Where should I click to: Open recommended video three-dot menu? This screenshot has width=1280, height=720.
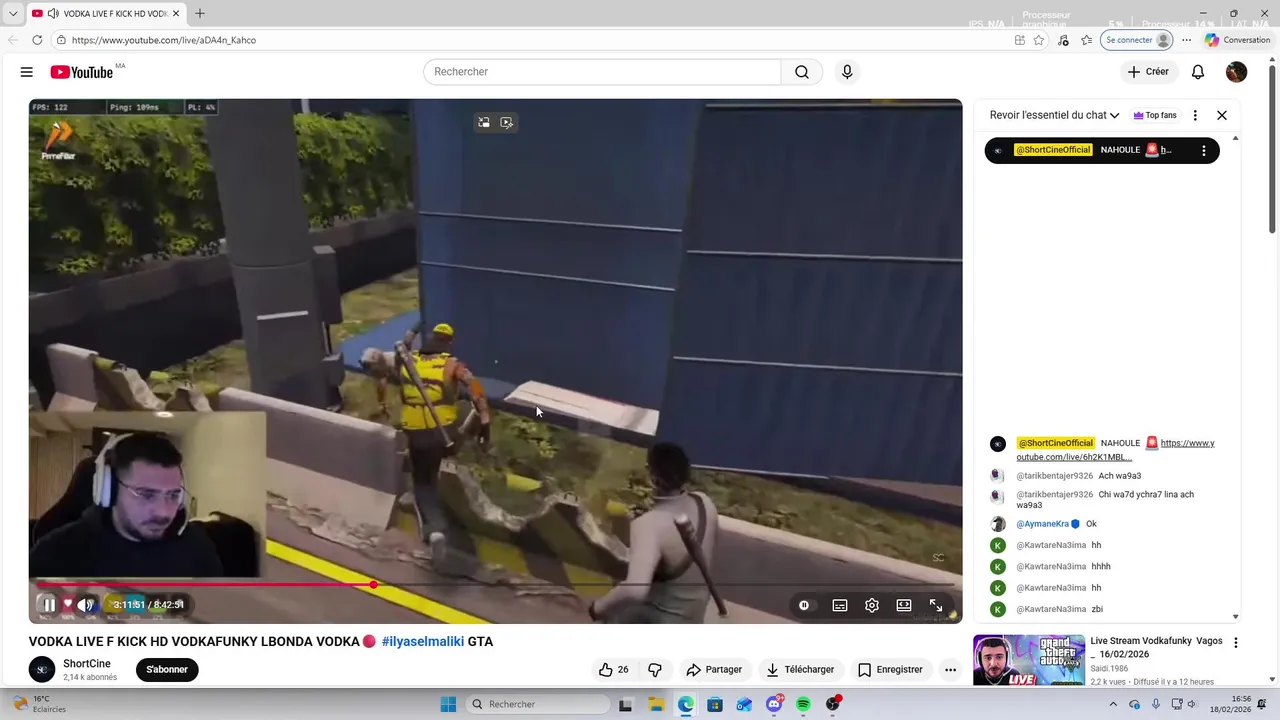pyautogui.click(x=1236, y=643)
